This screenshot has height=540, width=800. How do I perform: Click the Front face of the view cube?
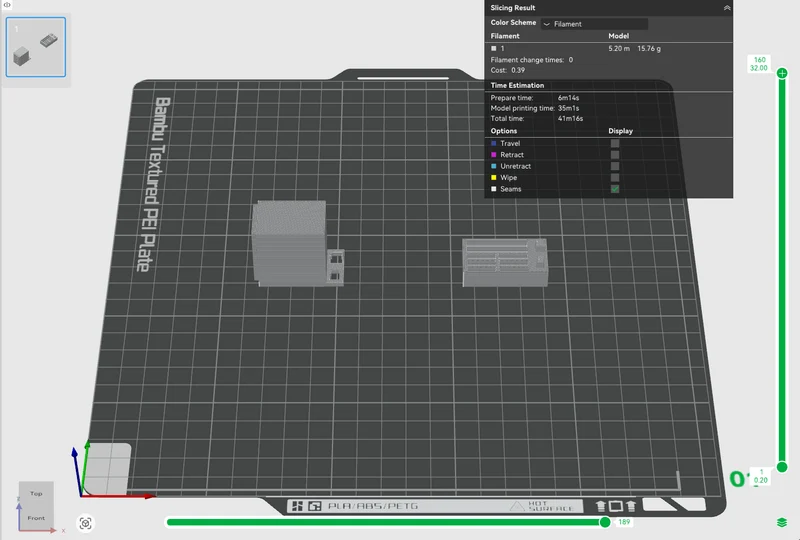(x=36, y=518)
